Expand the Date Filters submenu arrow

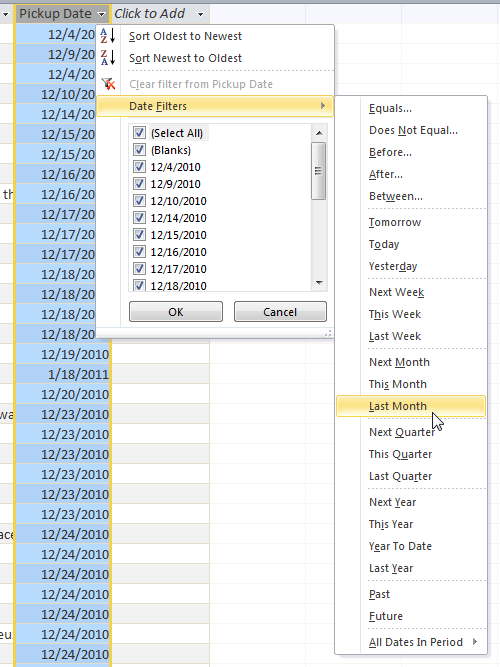(323, 105)
